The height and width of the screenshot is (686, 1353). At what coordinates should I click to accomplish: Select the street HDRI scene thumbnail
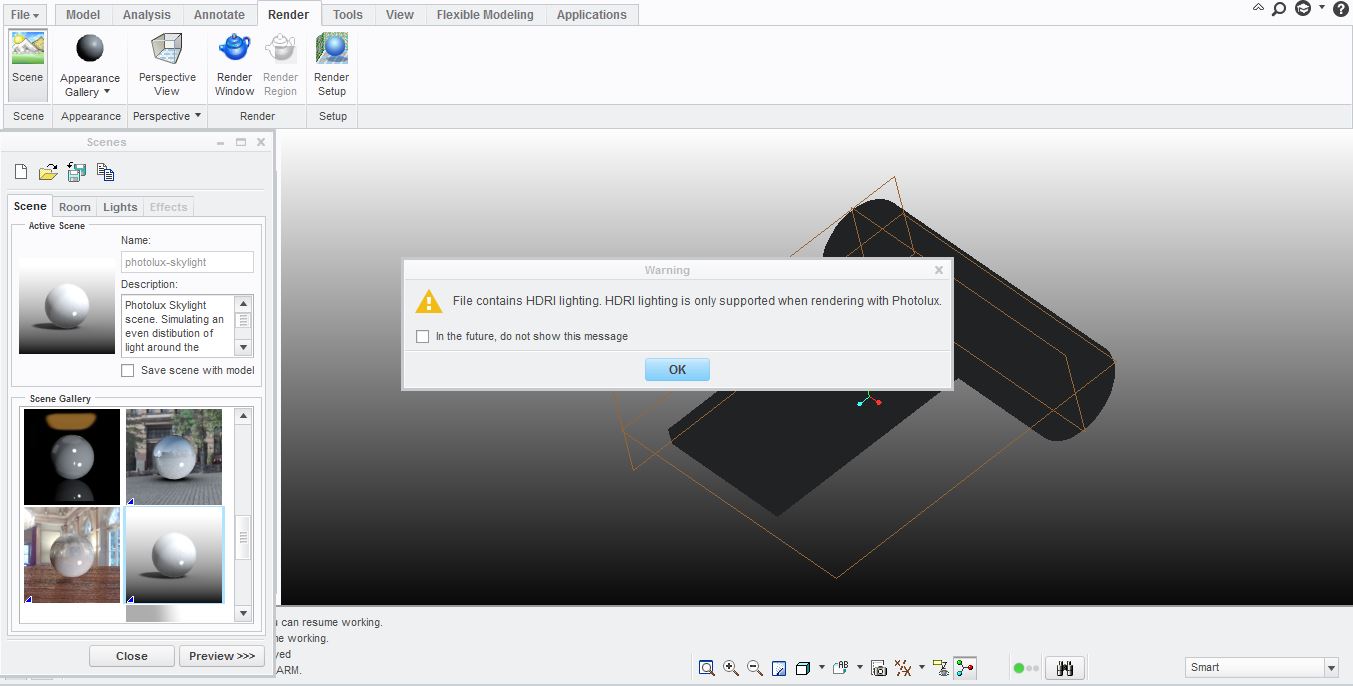coord(174,456)
